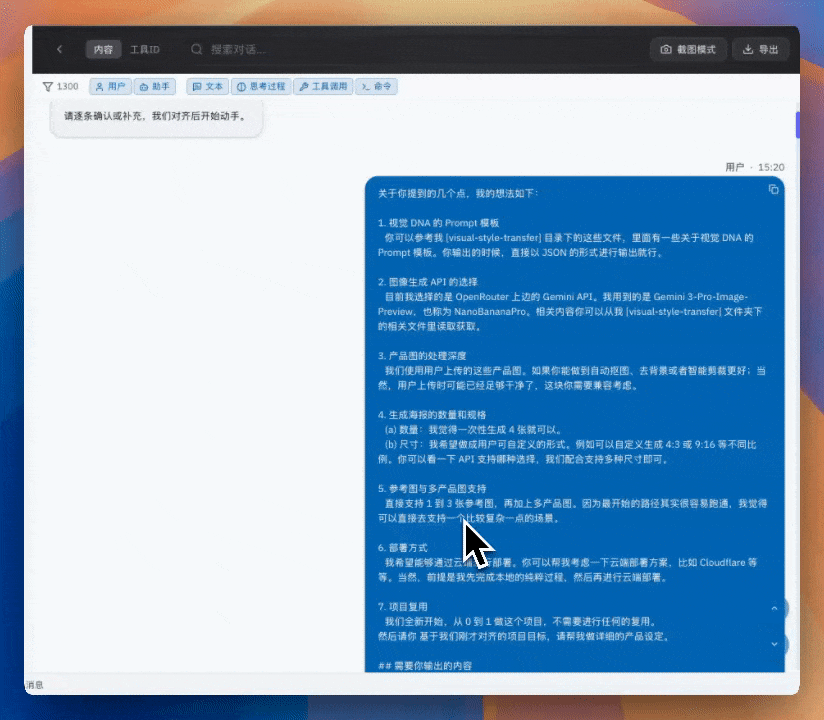824x720 pixels.
Task: Focus the 搜索对话 search field
Action: point(300,49)
